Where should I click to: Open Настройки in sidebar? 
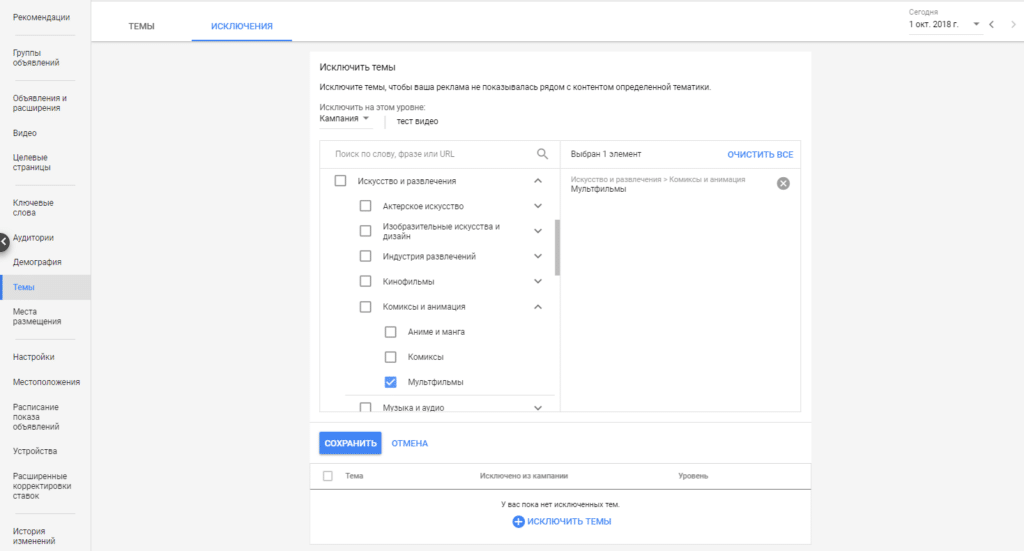pyautogui.click(x=33, y=357)
